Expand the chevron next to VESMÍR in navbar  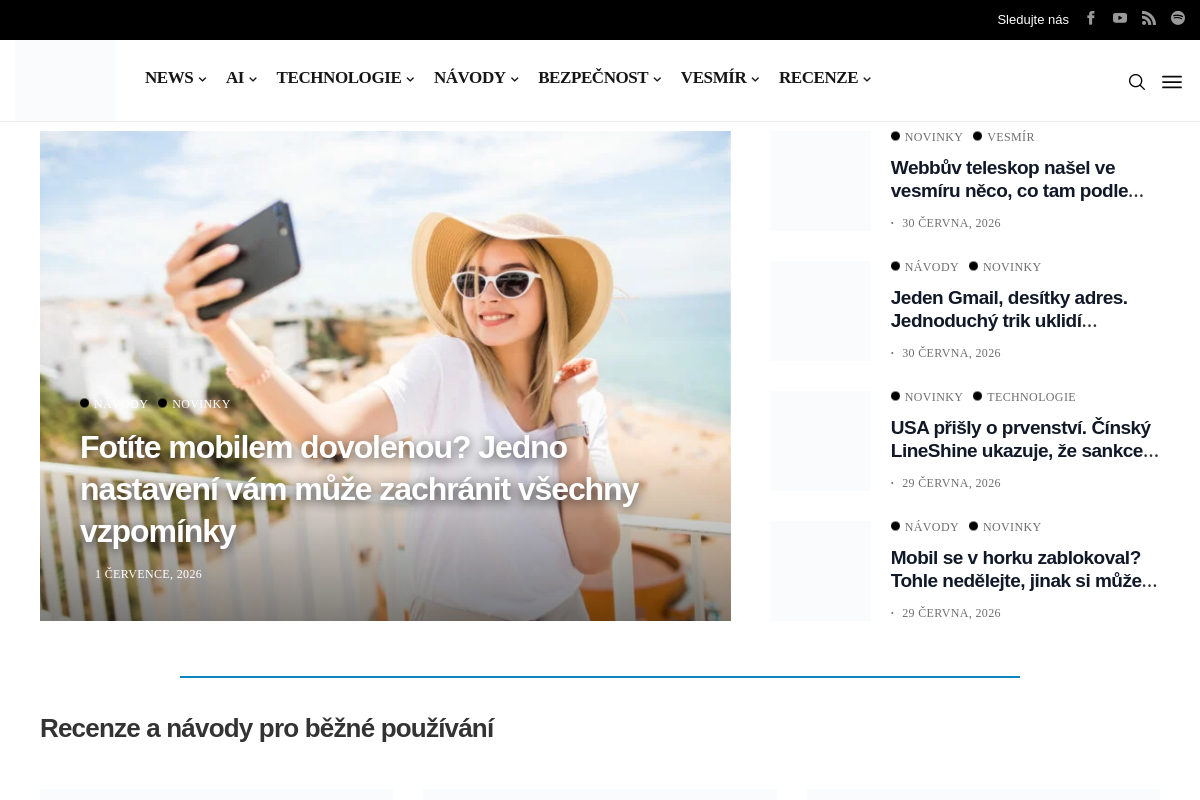pos(755,79)
